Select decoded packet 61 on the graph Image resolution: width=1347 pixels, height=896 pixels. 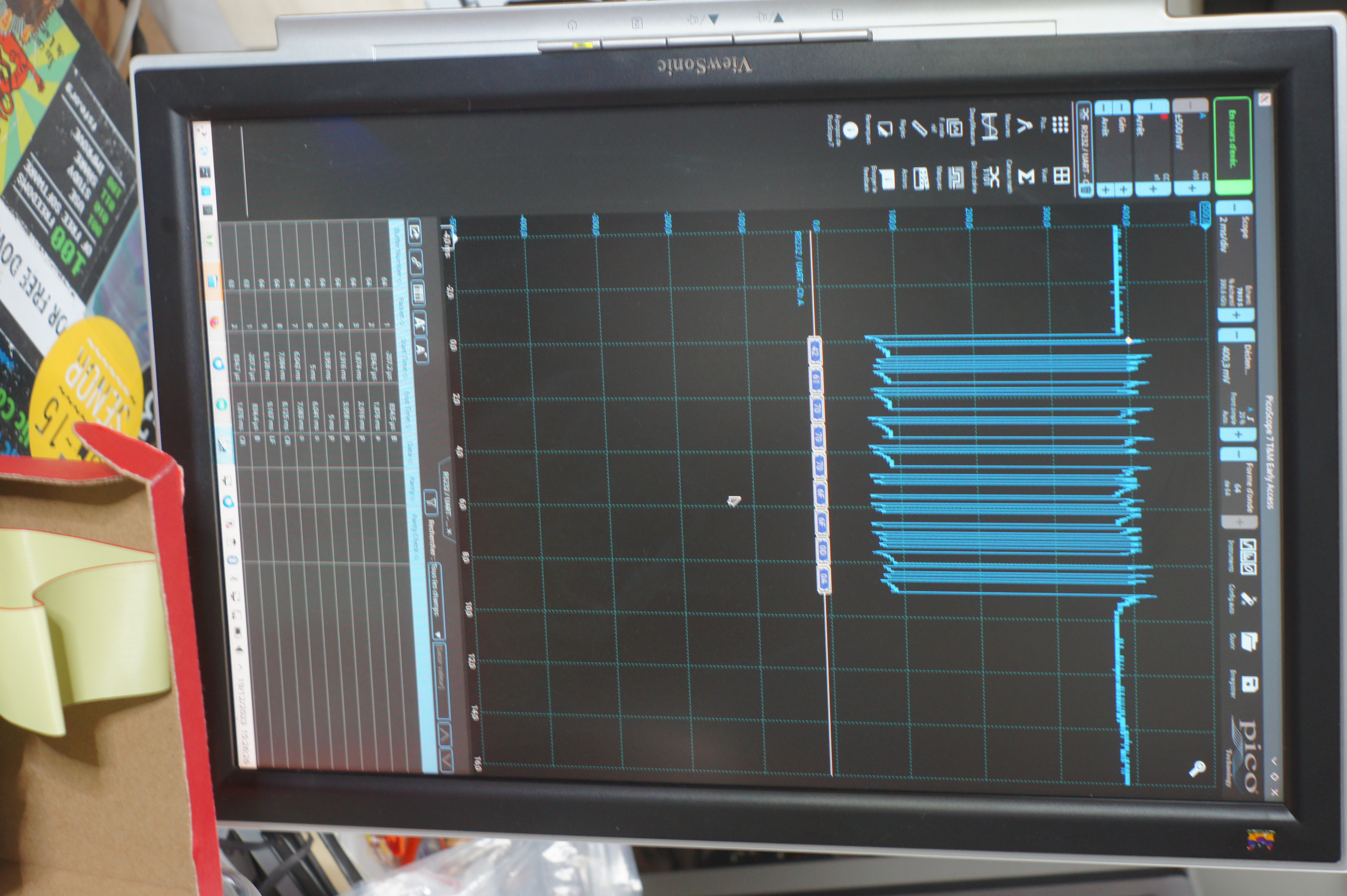(816, 380)
